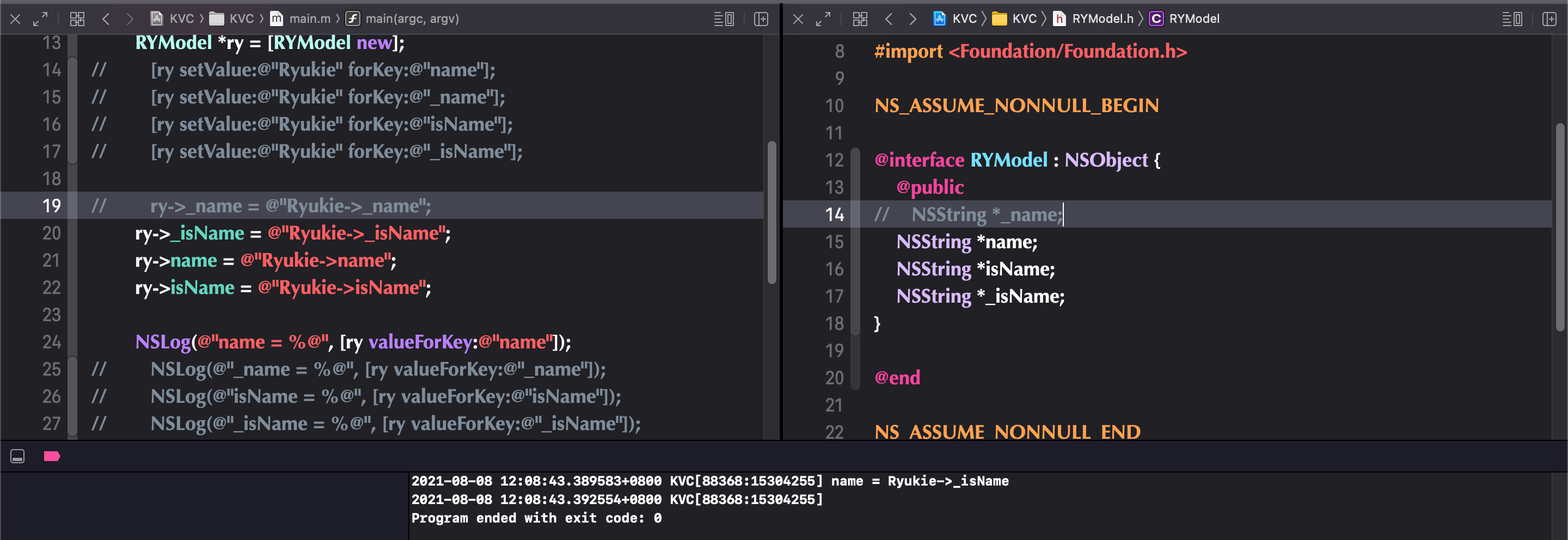Click line number 24 in main.m gutter
The width and height of the screenshot is (1568, 540).
point(52,342)
